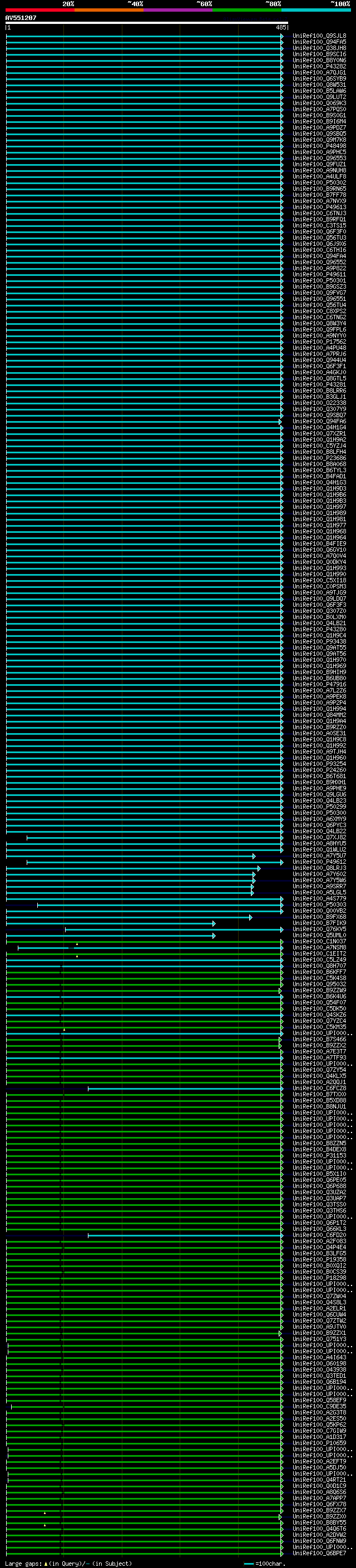The width and height of the screenshot is (356, 1568).
Task: Select the UniRef100_B7S466 entry
Action: click(319, 1039)
